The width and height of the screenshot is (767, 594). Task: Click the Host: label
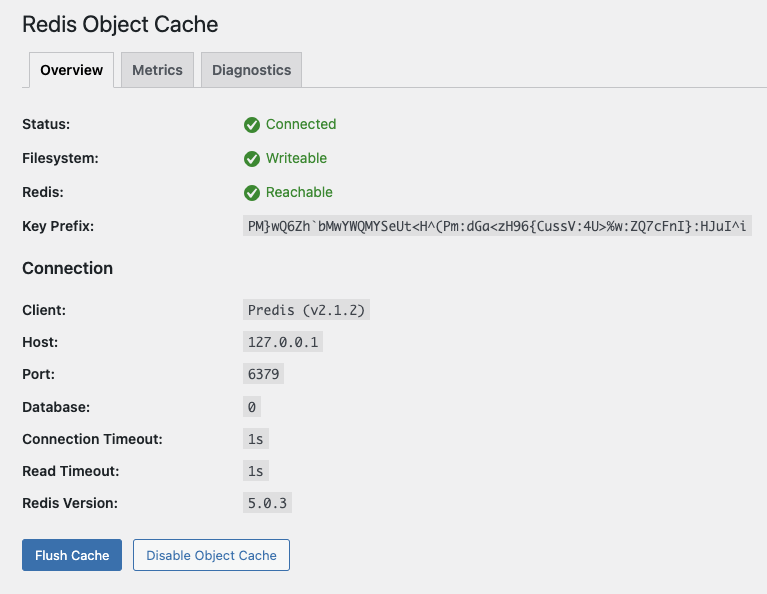coord(40,342)
